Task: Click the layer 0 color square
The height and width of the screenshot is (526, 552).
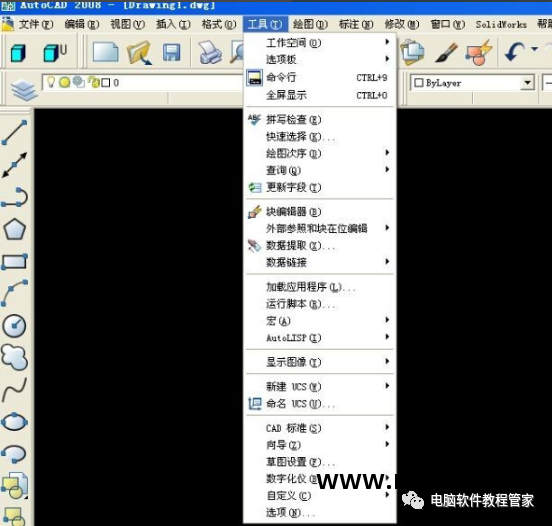Action: click(105, 83)
